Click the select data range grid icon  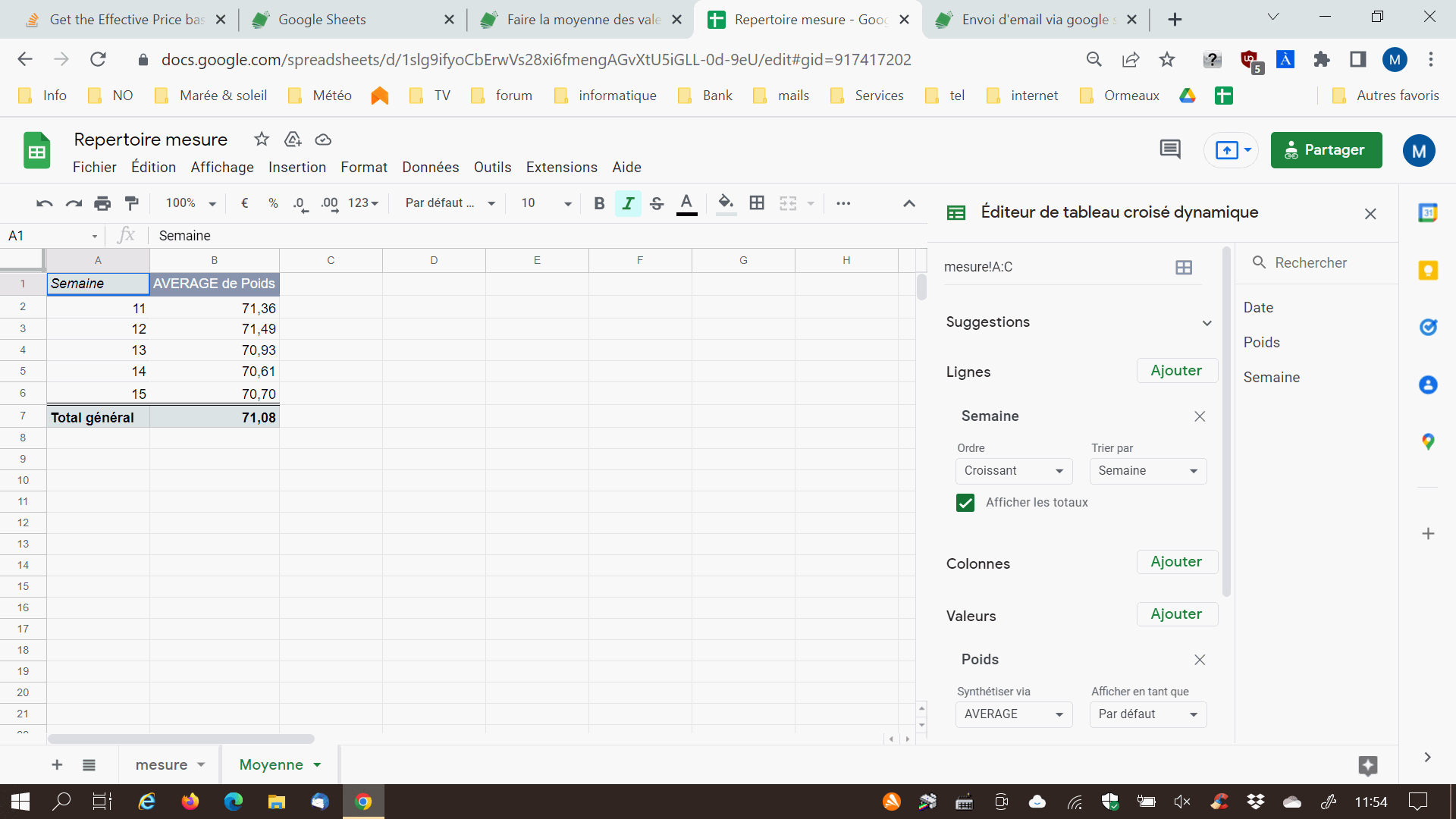[1183, 267]
